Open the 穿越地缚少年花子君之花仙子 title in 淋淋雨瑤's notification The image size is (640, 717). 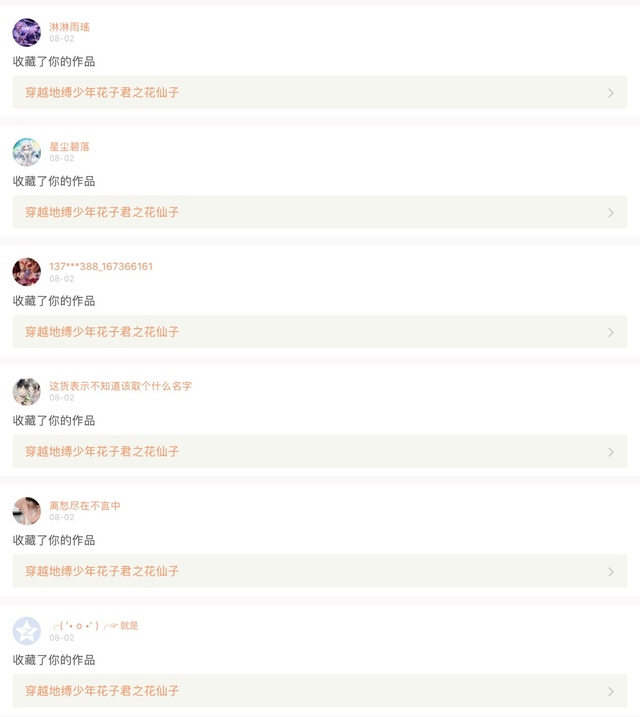tap(102, 93)
